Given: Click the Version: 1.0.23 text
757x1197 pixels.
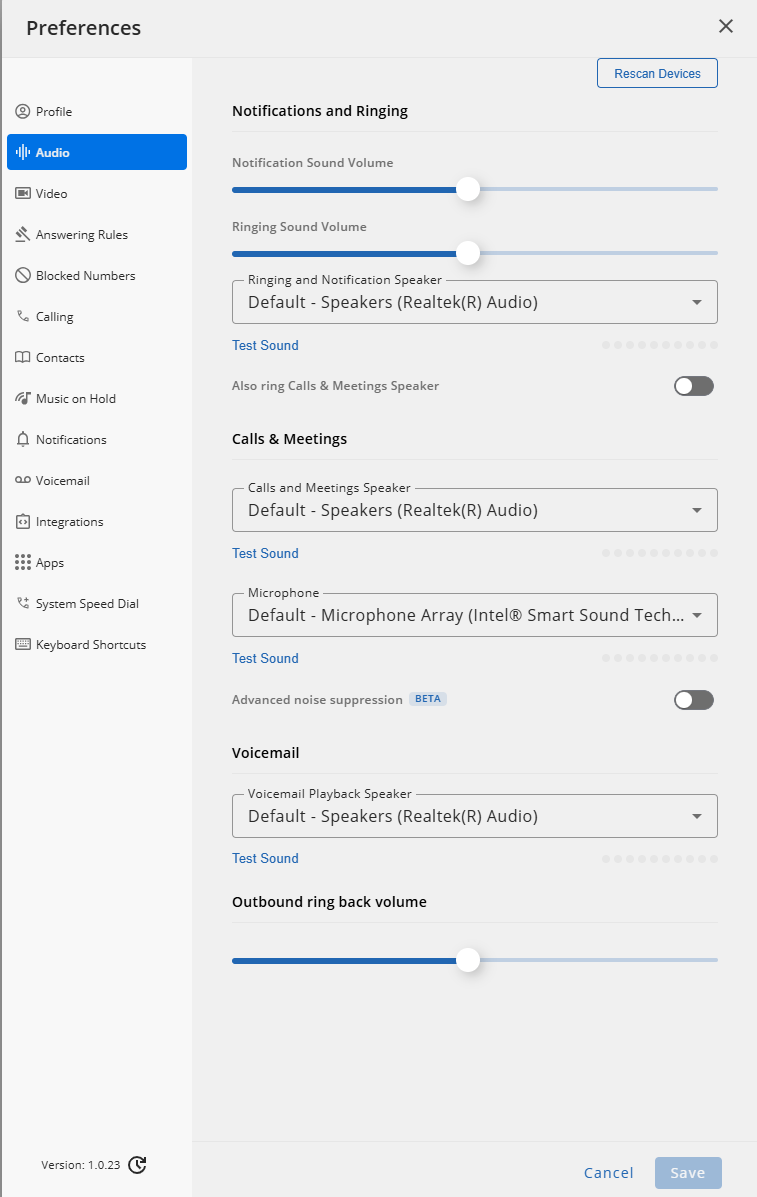Looking at the screenshot, I should (81, 1165).
